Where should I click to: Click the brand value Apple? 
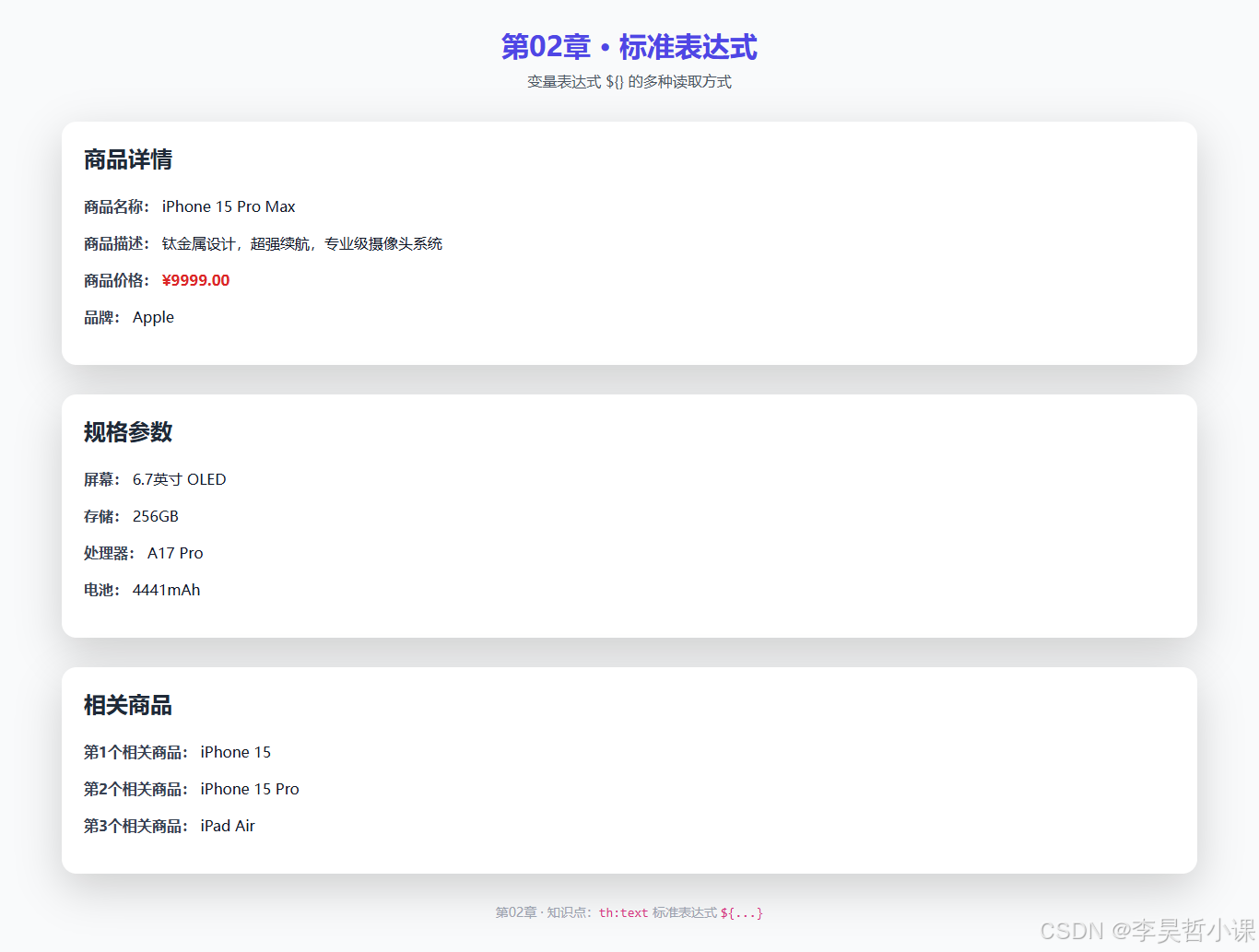[153, 318]
